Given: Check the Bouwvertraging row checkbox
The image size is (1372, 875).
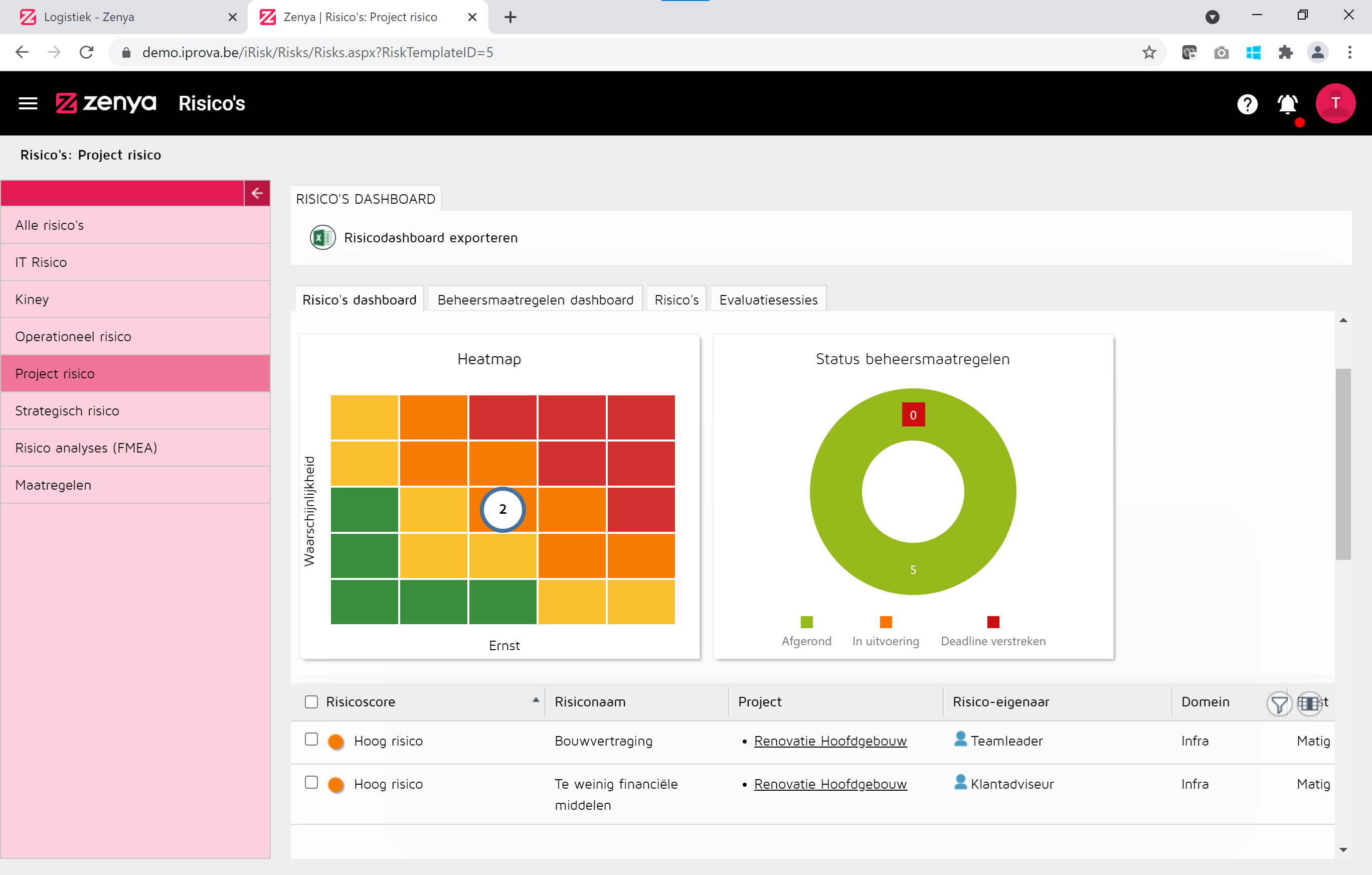Looking at the screenshot, I should (311, 740).
